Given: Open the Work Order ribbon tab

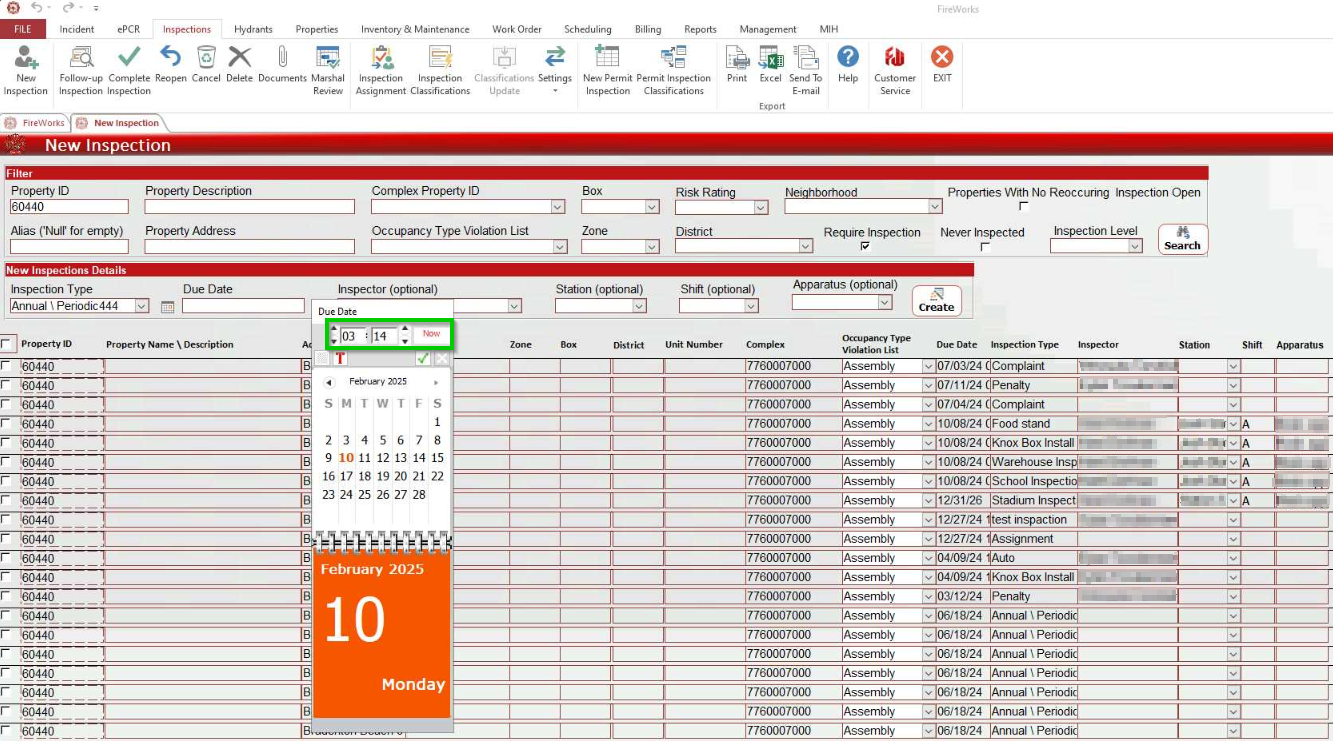Looking at the screenshot, I should click(517, 29).
